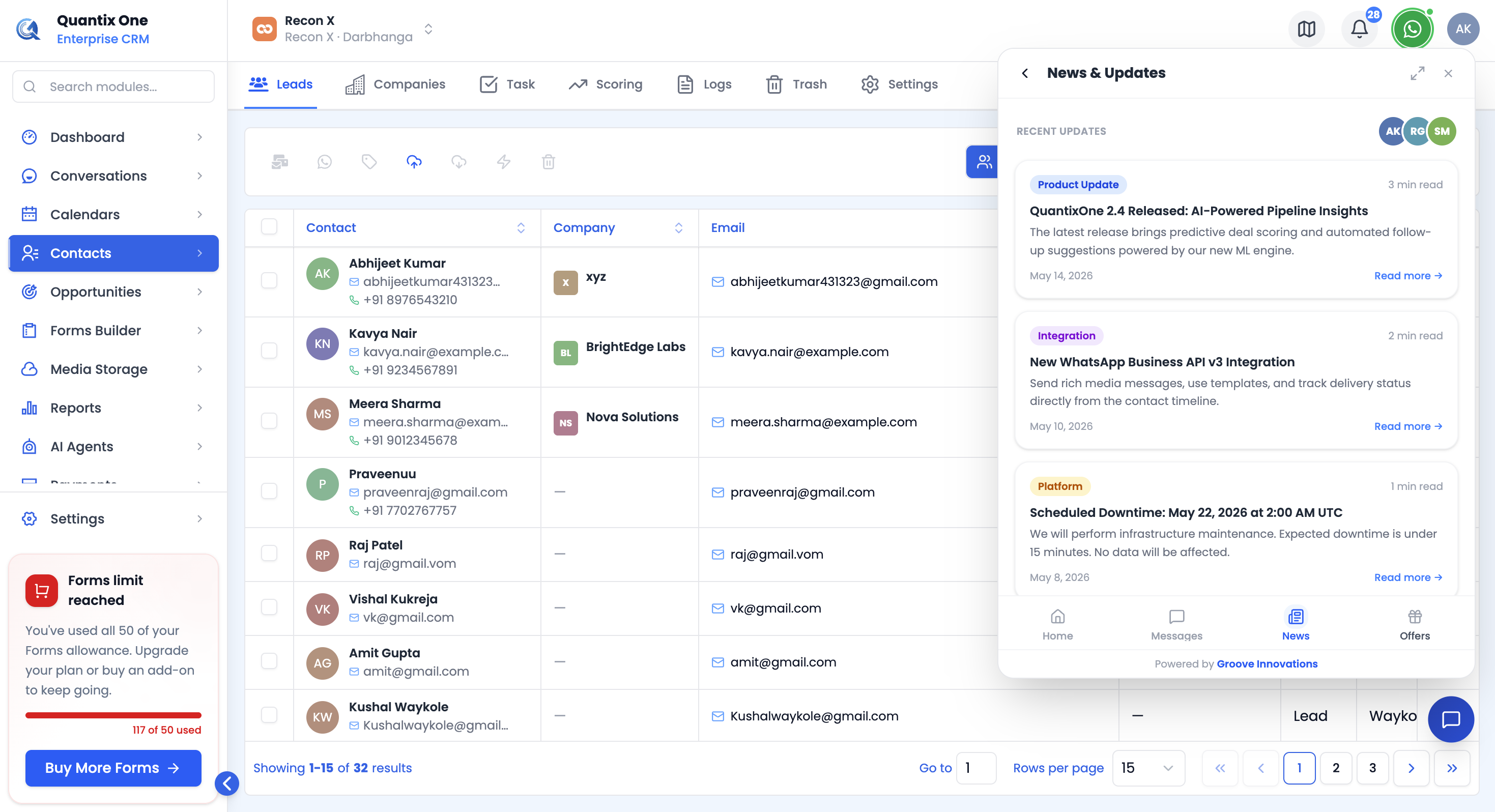Click the trash icon in leads toolbar
Screen dimensions: 1495x812
coord(549,162)
